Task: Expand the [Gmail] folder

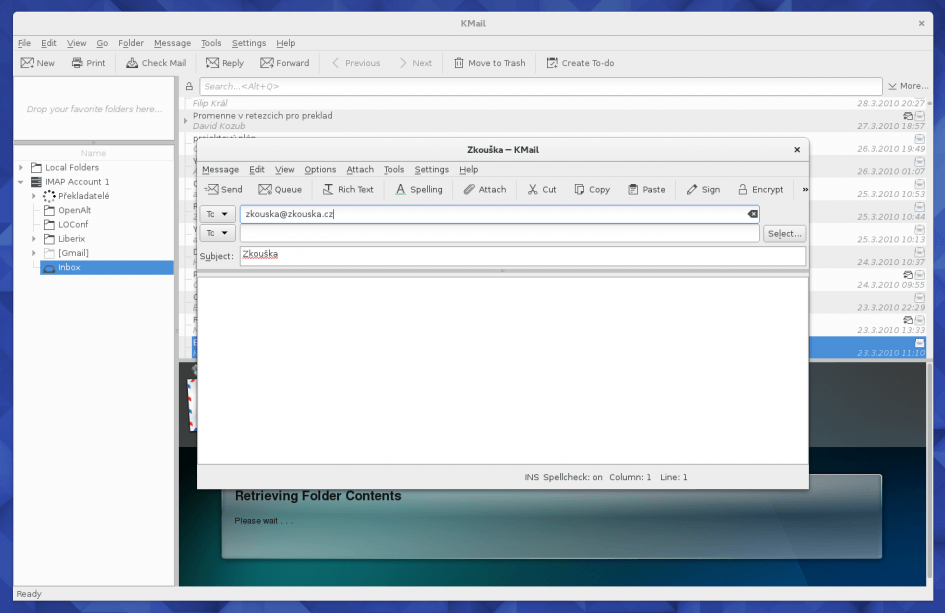Action: point(34,253)
